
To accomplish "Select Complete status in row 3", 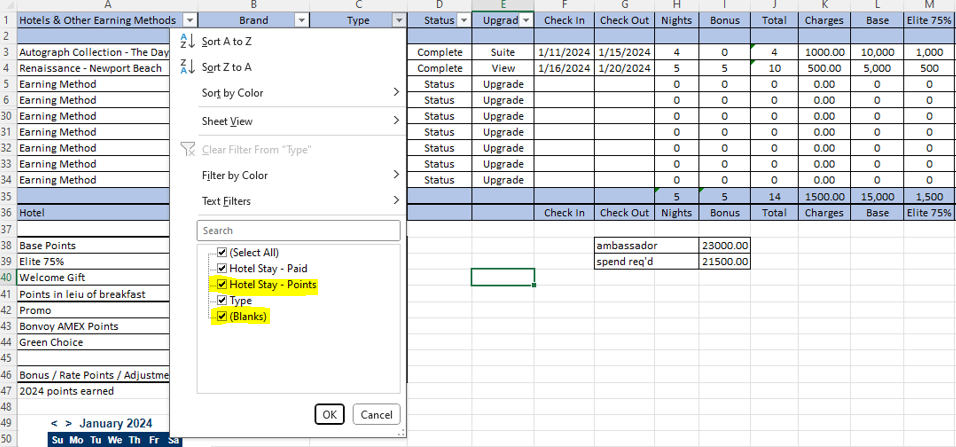I will tap(440, 52).
